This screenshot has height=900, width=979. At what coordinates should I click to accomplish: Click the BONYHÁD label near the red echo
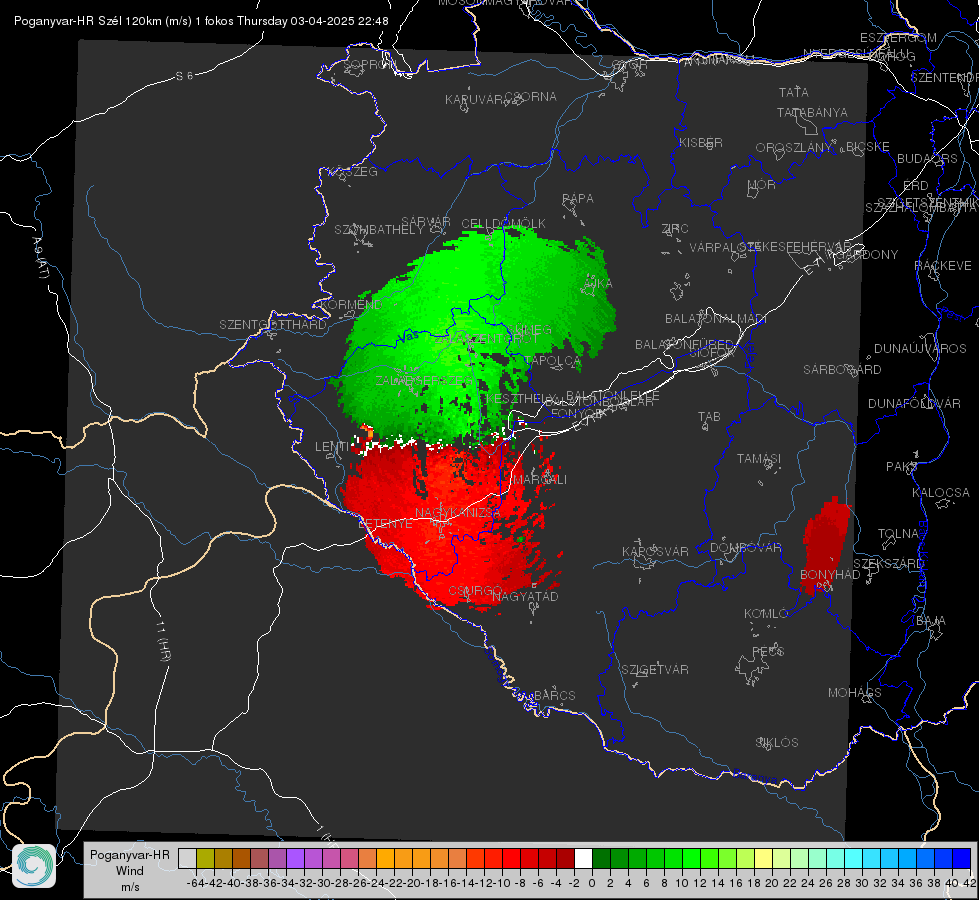click(x=830, y=575)
